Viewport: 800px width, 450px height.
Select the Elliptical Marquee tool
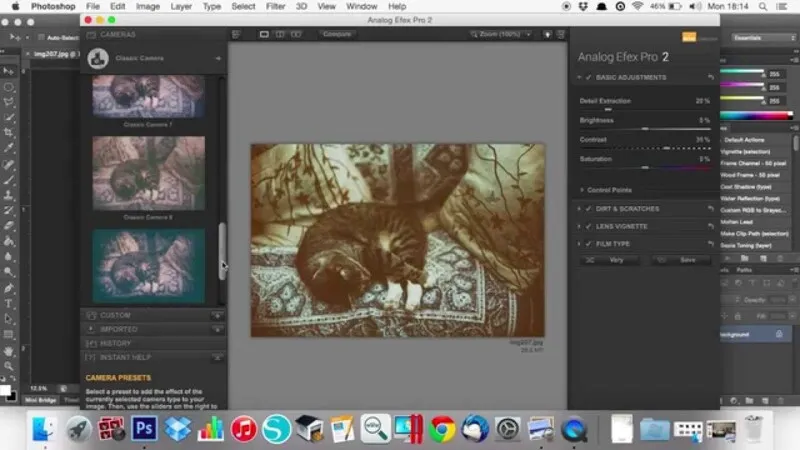pos(9,87)
